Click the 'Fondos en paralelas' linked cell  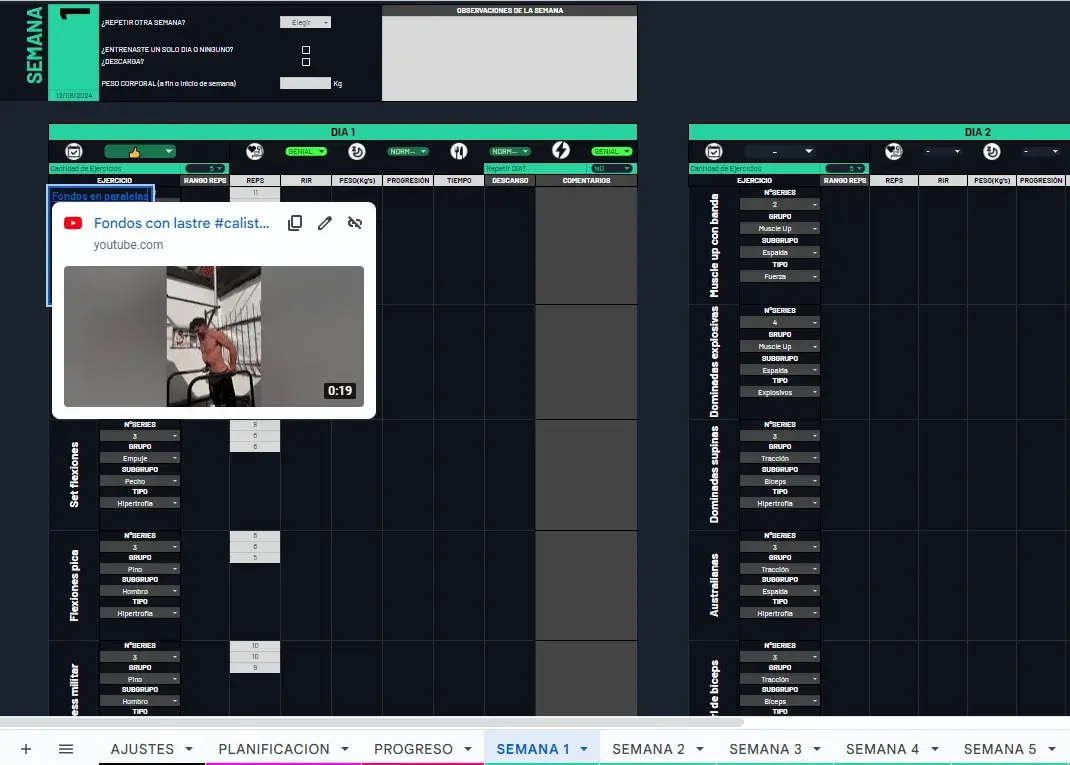[x=100, y=196]
